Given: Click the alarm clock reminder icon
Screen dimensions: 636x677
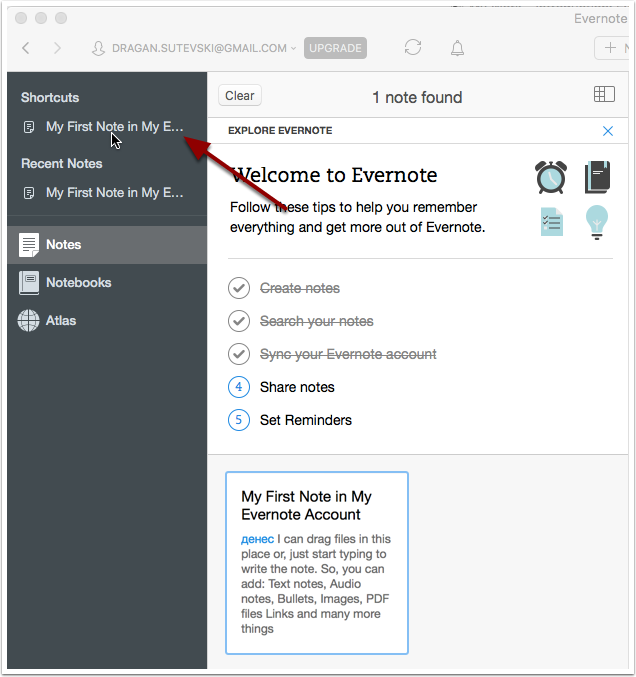Looking at the screenshot, I should (551, 177).
